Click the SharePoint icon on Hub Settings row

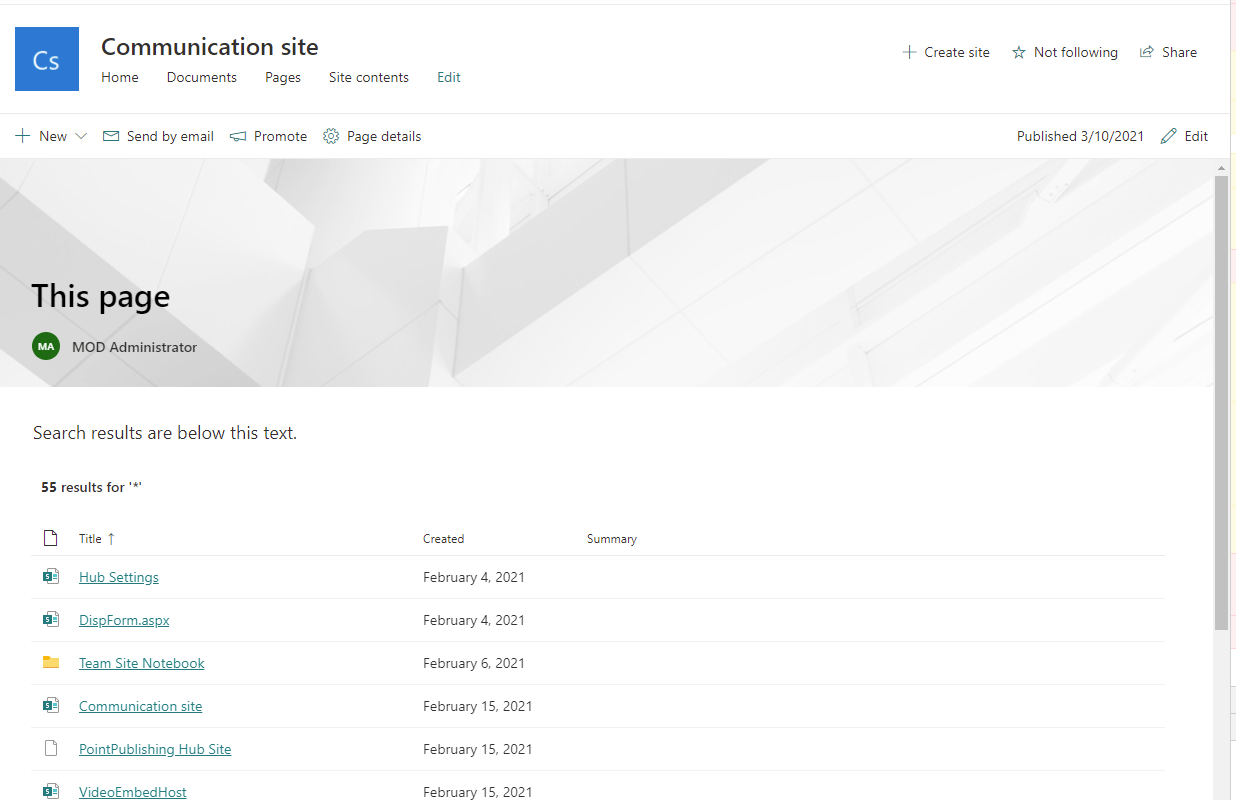click(51, 576)
